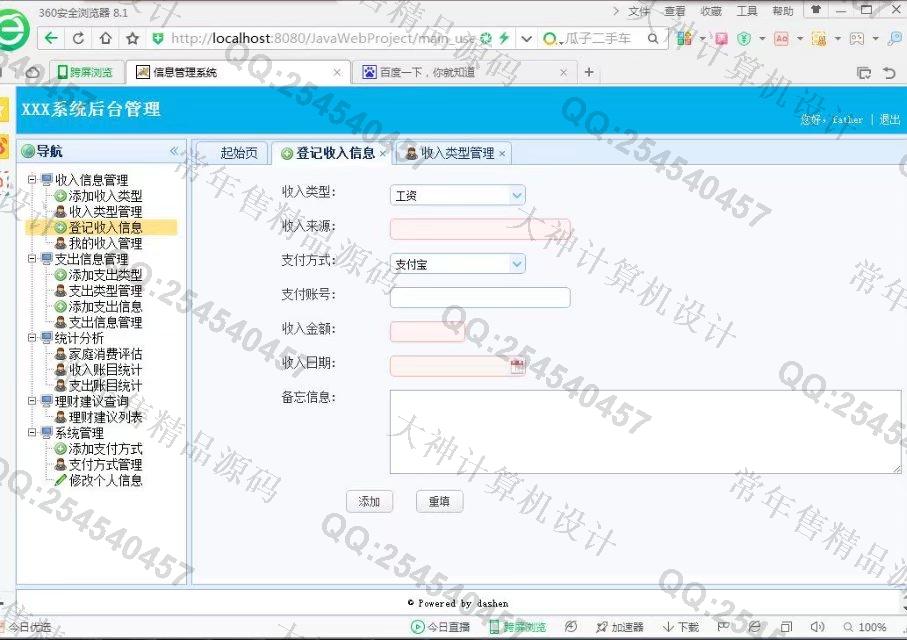Click the search magnifier in browser search box

pos(653,38)
